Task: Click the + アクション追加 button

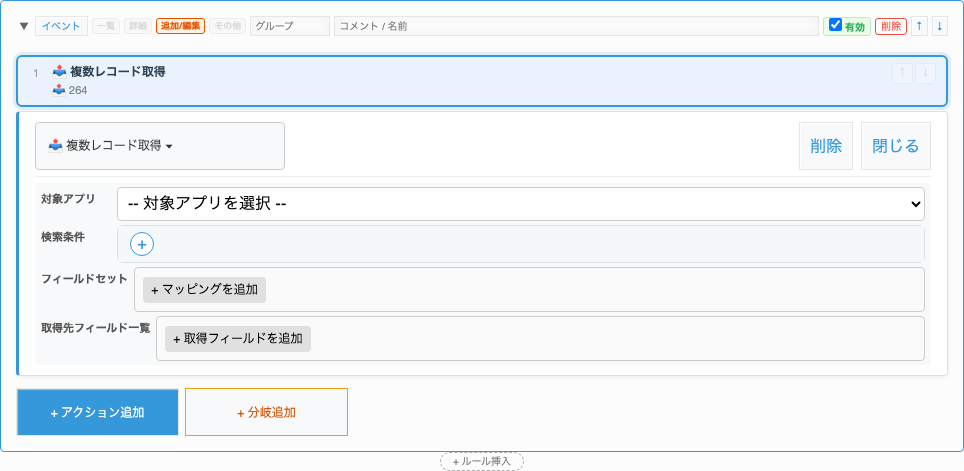Action: click(x=98, y=412)
